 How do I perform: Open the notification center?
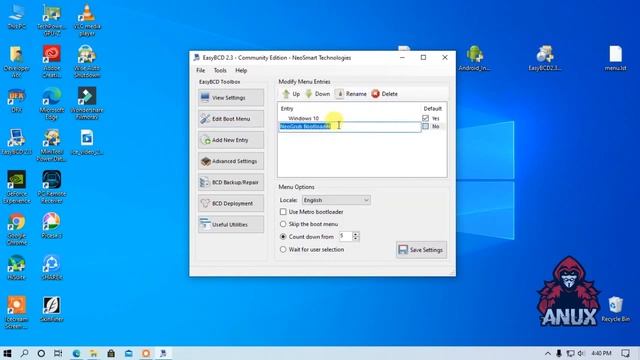pyautogui.click(x=625, y=353)
